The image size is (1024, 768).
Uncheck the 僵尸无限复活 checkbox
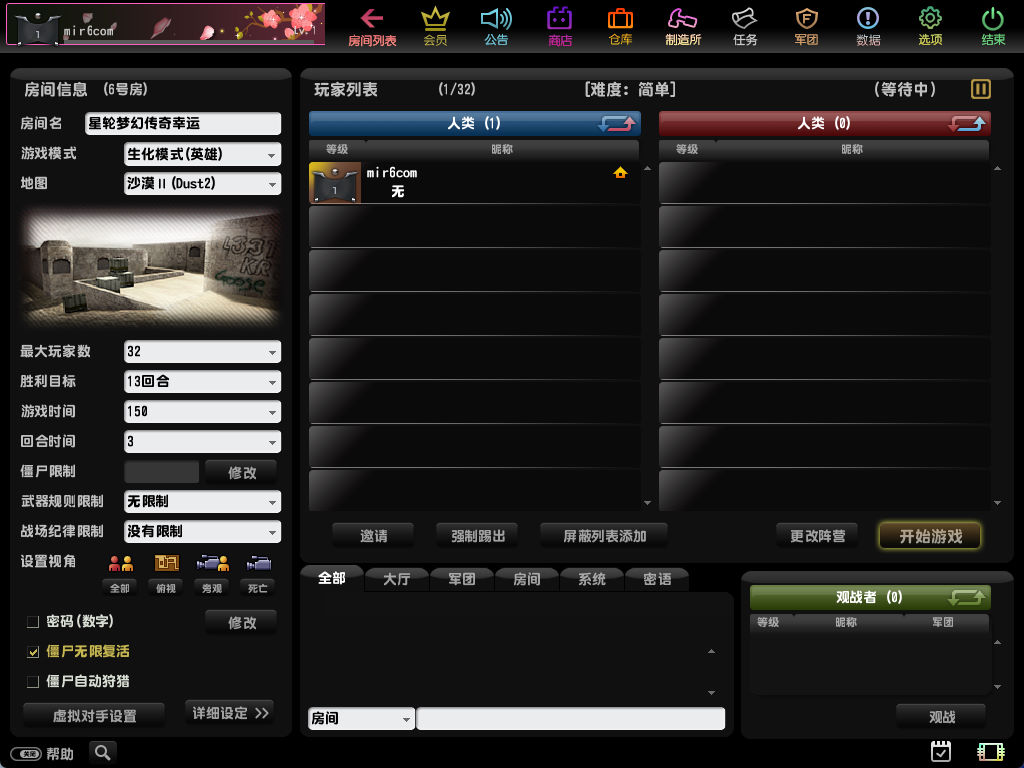[33, 652]
